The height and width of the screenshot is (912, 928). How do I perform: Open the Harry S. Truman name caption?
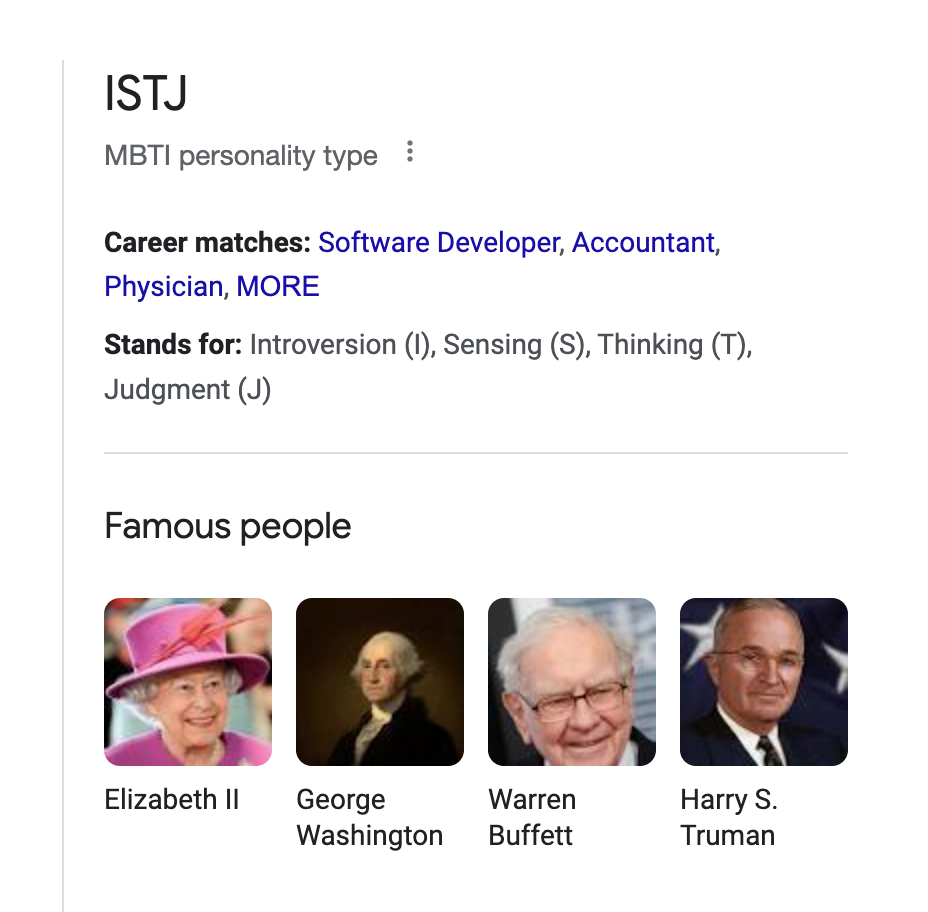pyautogui.click(x=729, y=818)
